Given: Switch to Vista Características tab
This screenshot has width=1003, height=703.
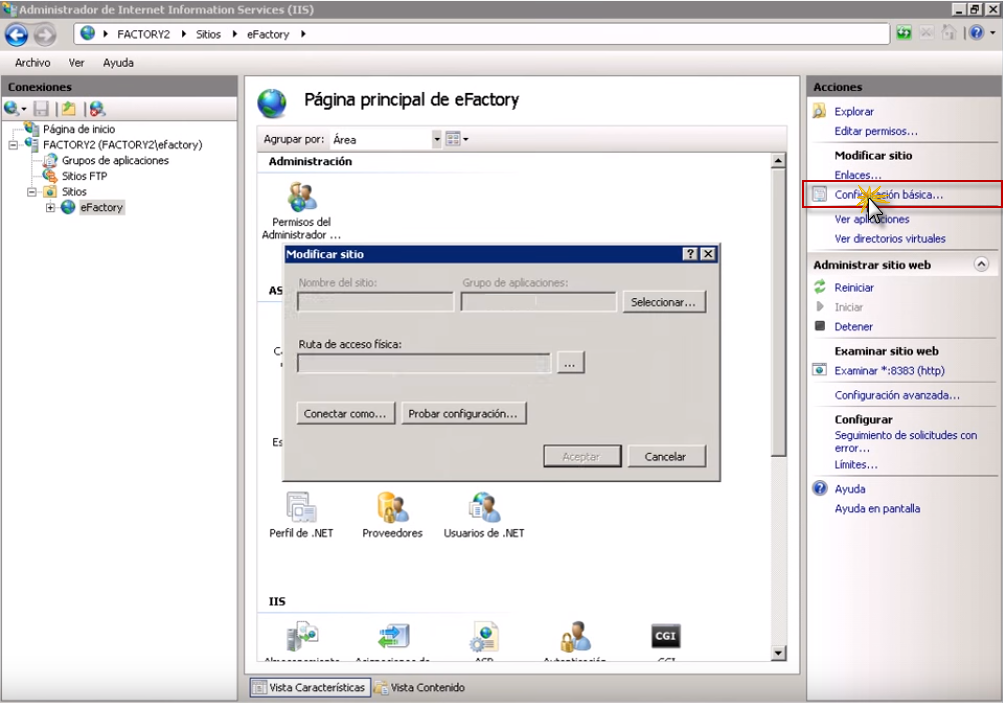Looking at the screenshot, I should (x=310, y=688).
